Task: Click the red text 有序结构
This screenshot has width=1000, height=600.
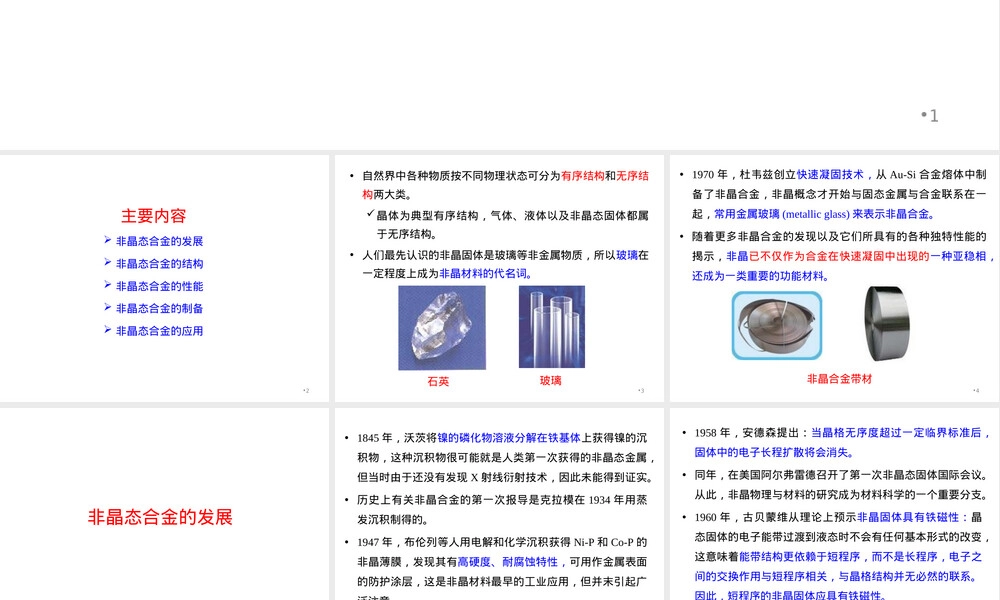Action: coord(582,176)
